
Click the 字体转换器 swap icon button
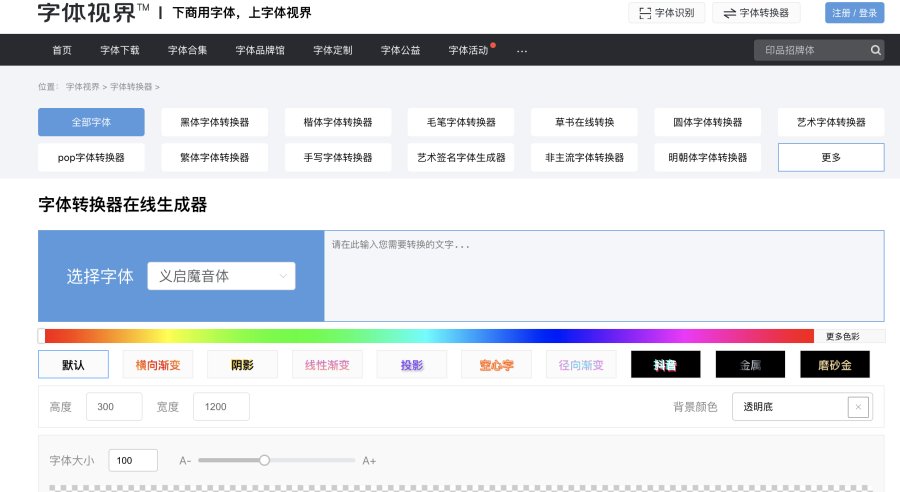(x=756, y=13)
